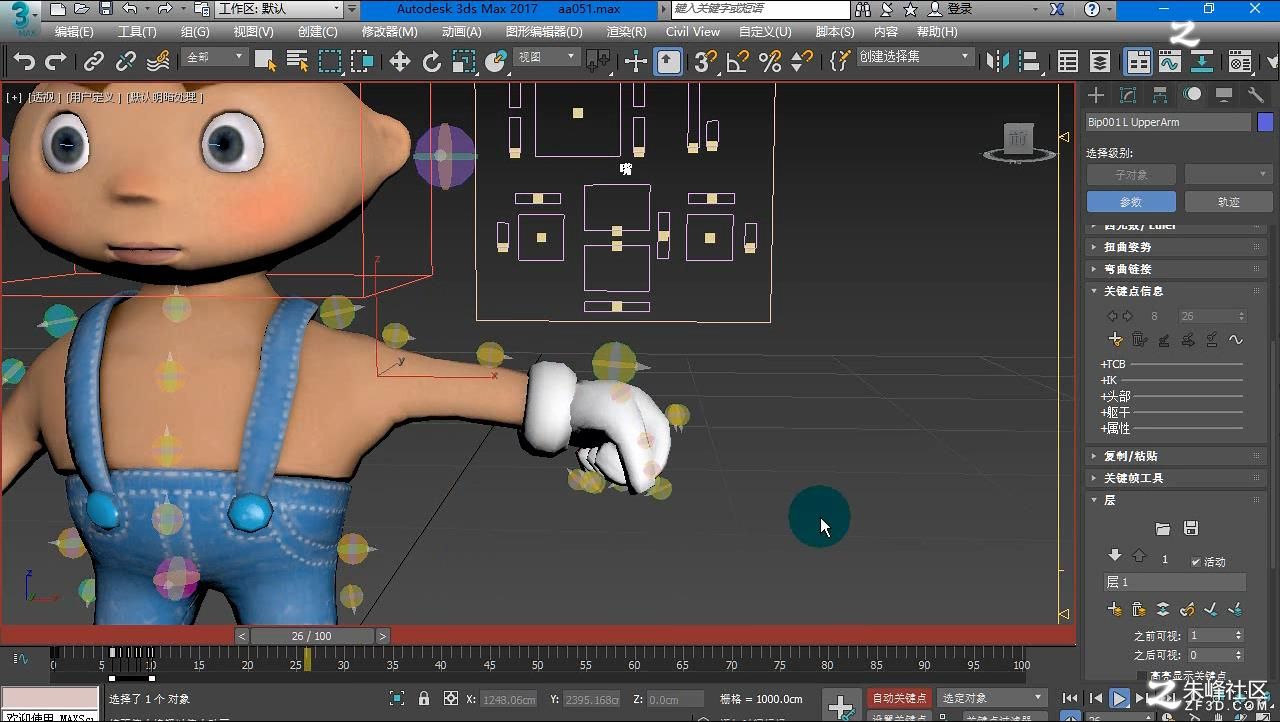Toggle Angle Snap button
1280x722 pixels.
(x=738, y=62)
